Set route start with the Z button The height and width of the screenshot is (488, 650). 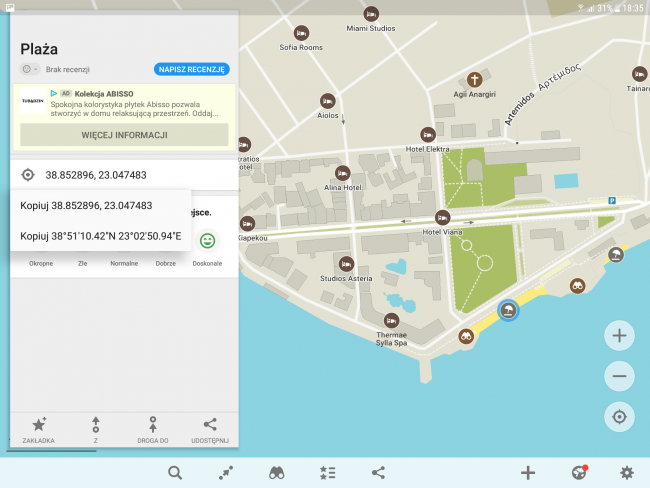pyautogui.click(x=96, y=430)
